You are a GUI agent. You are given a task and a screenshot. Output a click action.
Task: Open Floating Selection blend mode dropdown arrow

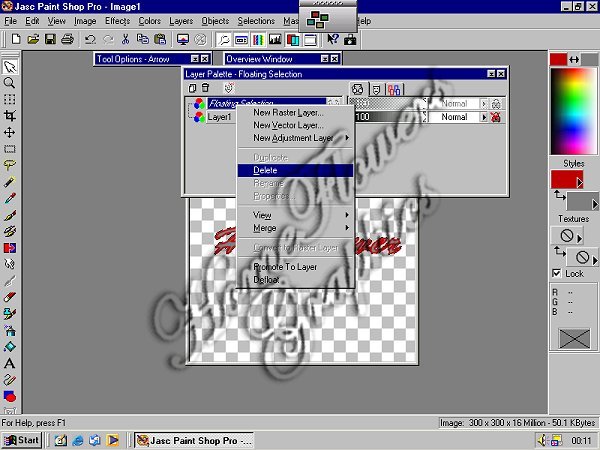click(484, 104)
